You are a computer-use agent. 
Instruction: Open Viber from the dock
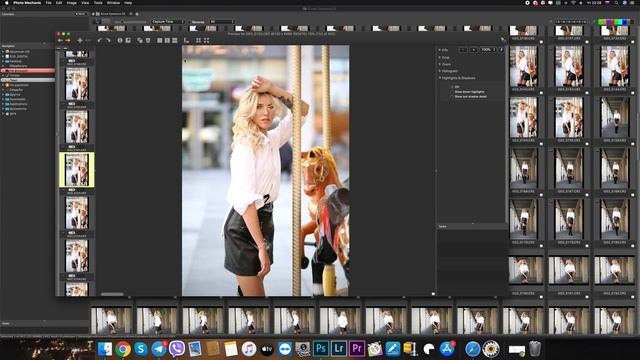pyautogui.click(x=177, y=349)
